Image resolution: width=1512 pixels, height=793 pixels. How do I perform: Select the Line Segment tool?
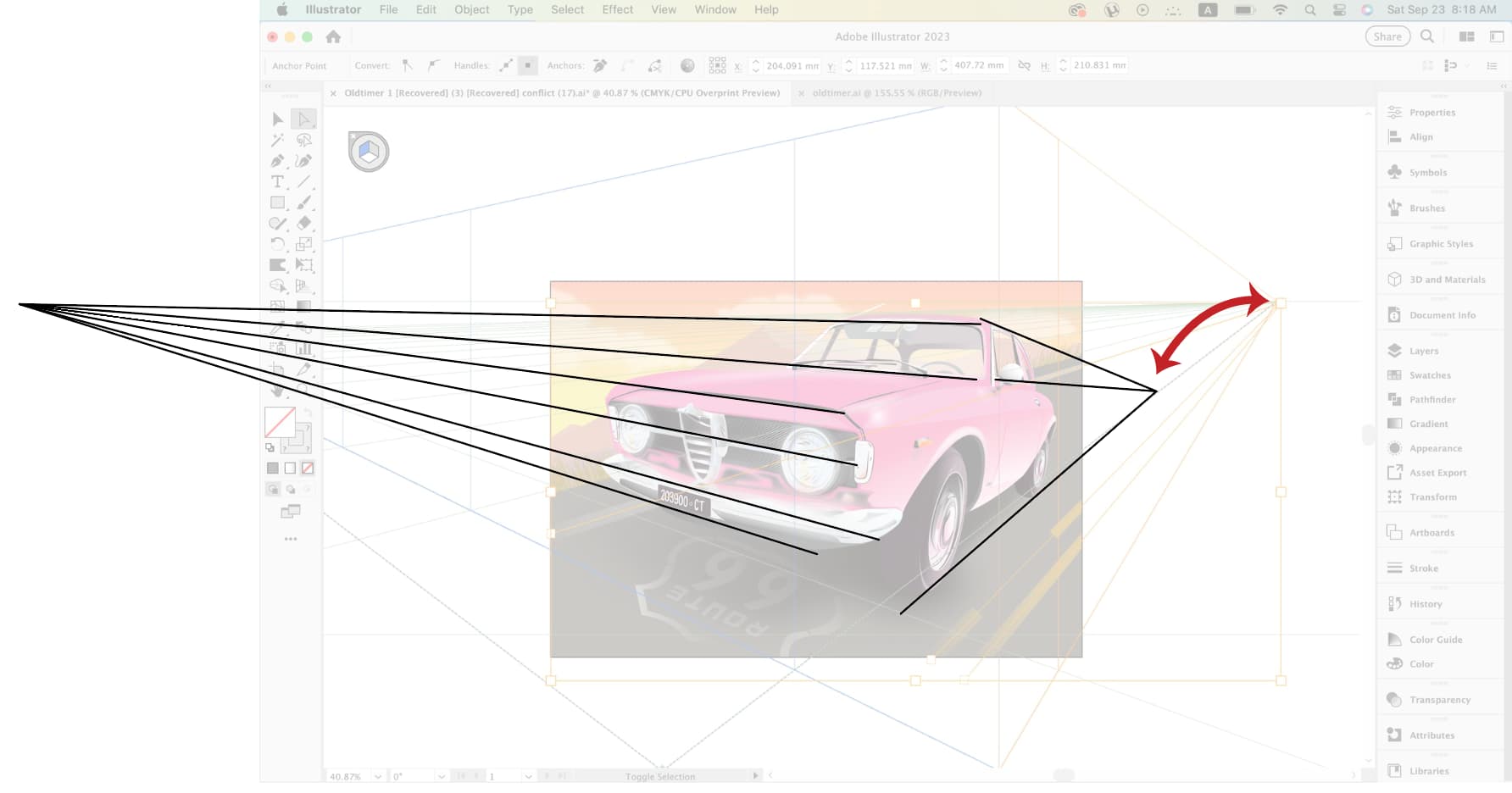[303, 182]
